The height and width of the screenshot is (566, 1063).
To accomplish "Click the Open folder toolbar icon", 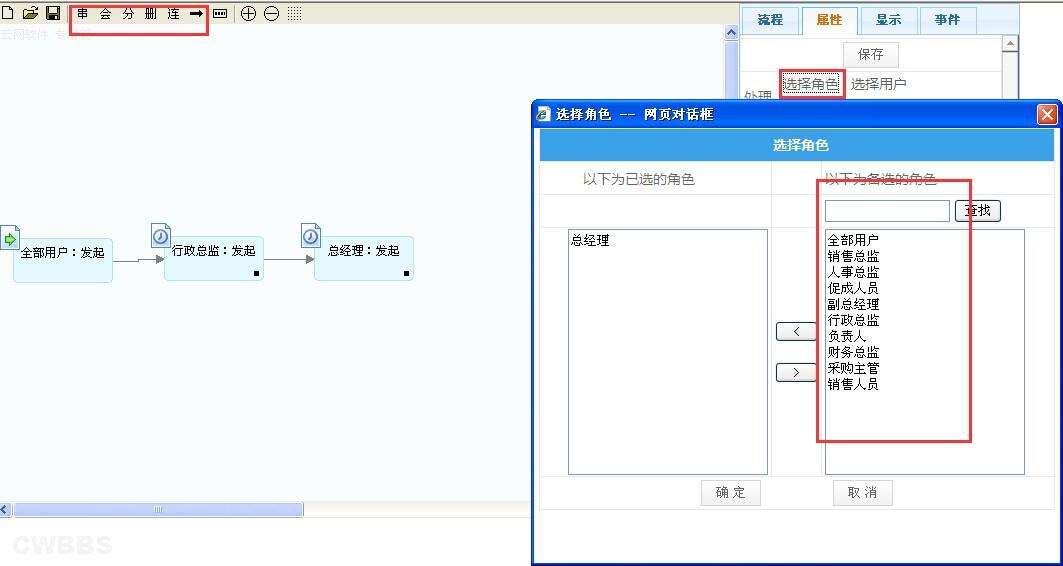I will click(x=30, y=13).
